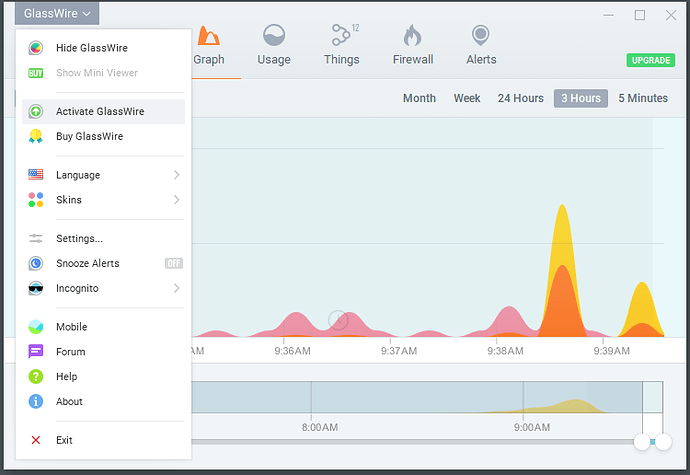The height and width of the screenshot is (475, 690).
Task: Click the circular marker on the graph
Action: (x=338, y=320)
